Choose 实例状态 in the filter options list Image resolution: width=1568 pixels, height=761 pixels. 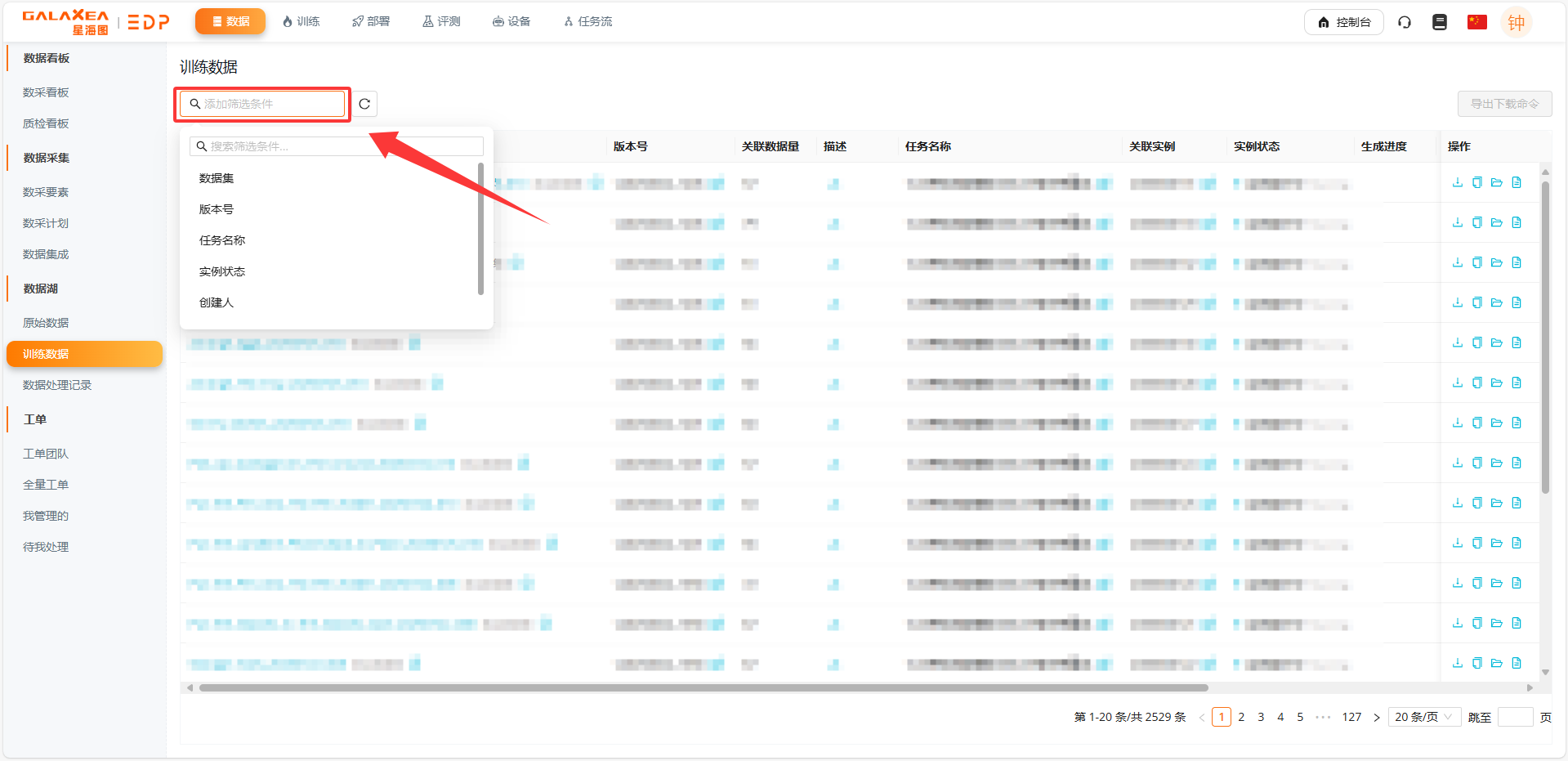click(222, 271)
